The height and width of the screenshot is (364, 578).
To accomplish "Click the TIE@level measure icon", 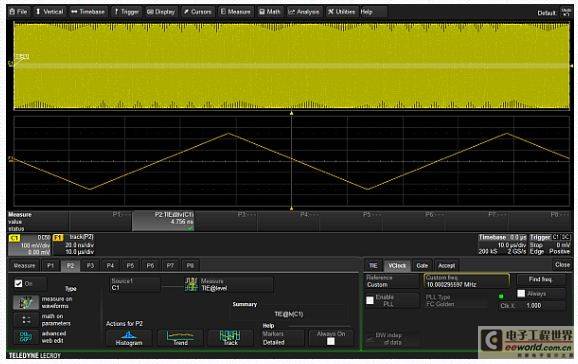I will click(x=191, y=284).
